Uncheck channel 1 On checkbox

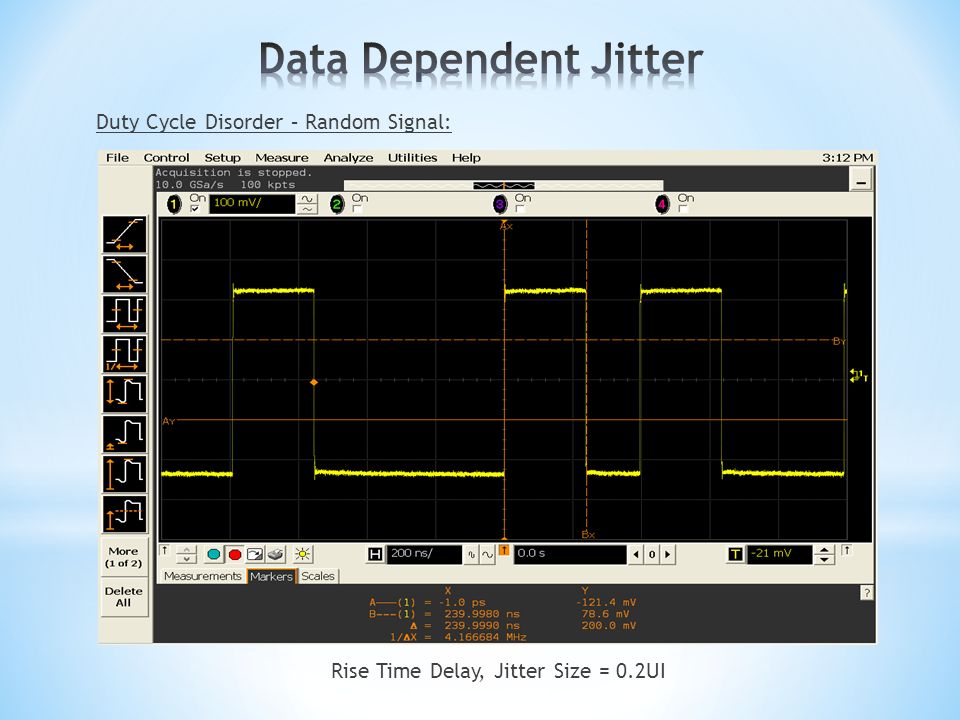coord(195,209)
